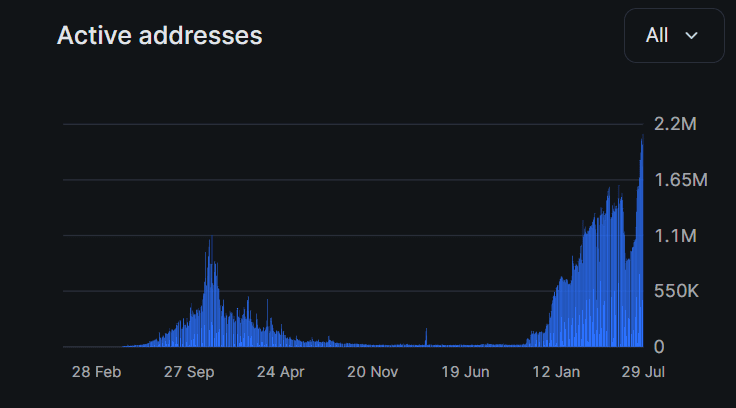The width and height of the screenshot is (736, 408).
Task: Select the 0 y-axis label
Action: [659, 347]
